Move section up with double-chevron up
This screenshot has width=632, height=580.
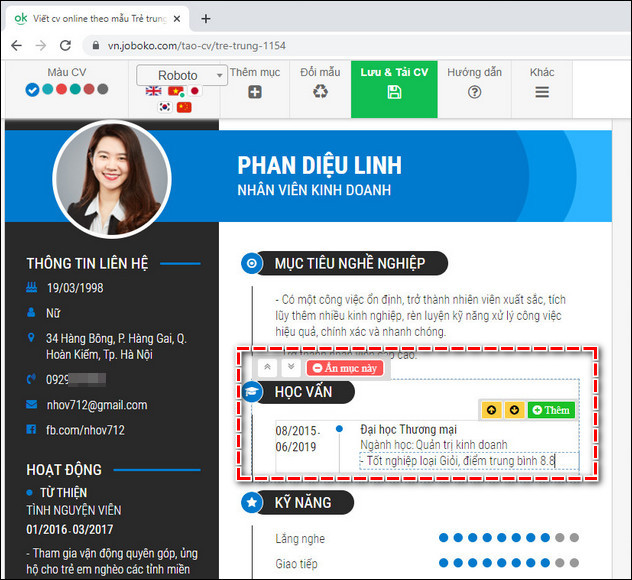267,367
